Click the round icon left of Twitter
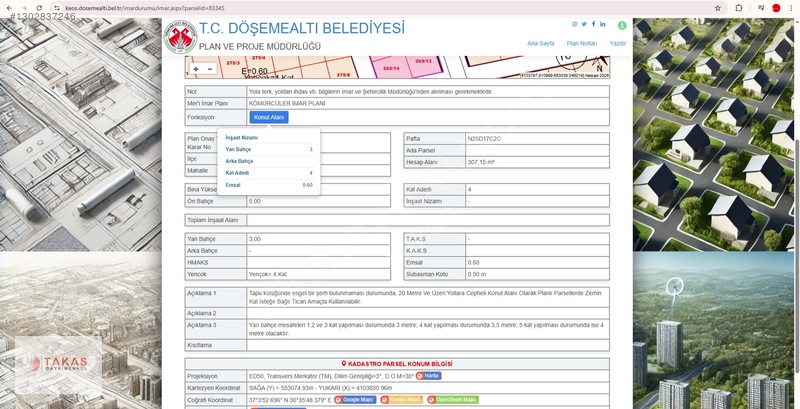Viewport: 800px width, 409px height. (x=575, y=24)
